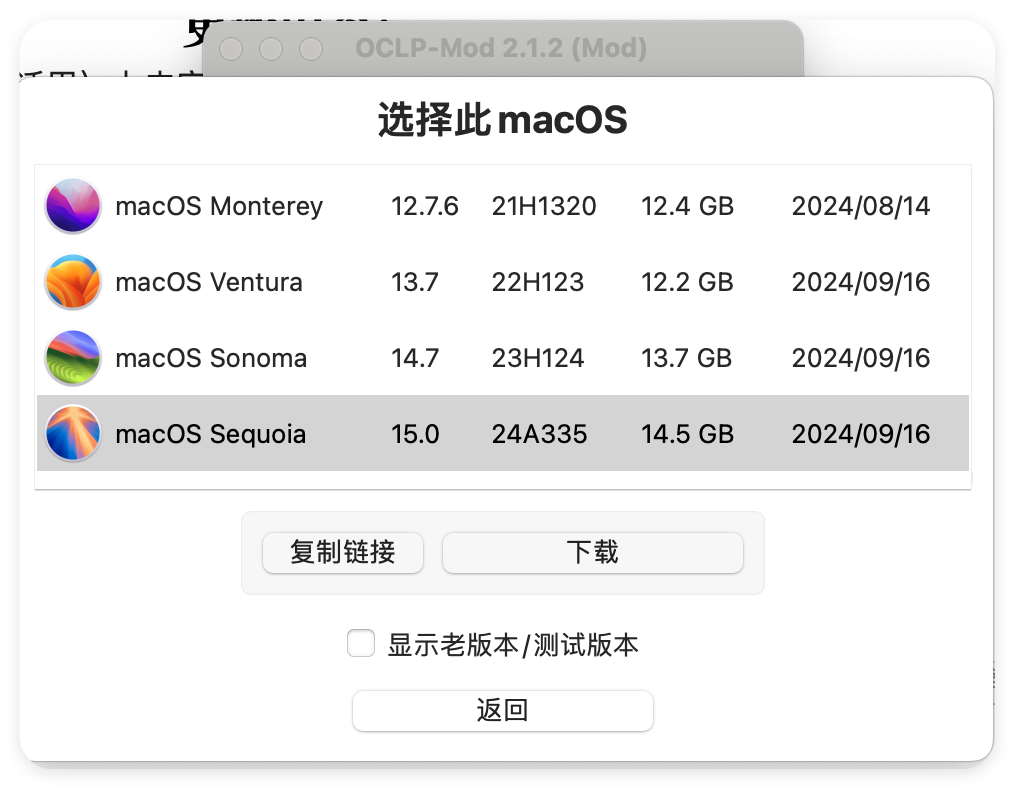Click version 12.7.6 in the list
The image size is (1014, 788).
pyautogui.click(x=424, y=206)
